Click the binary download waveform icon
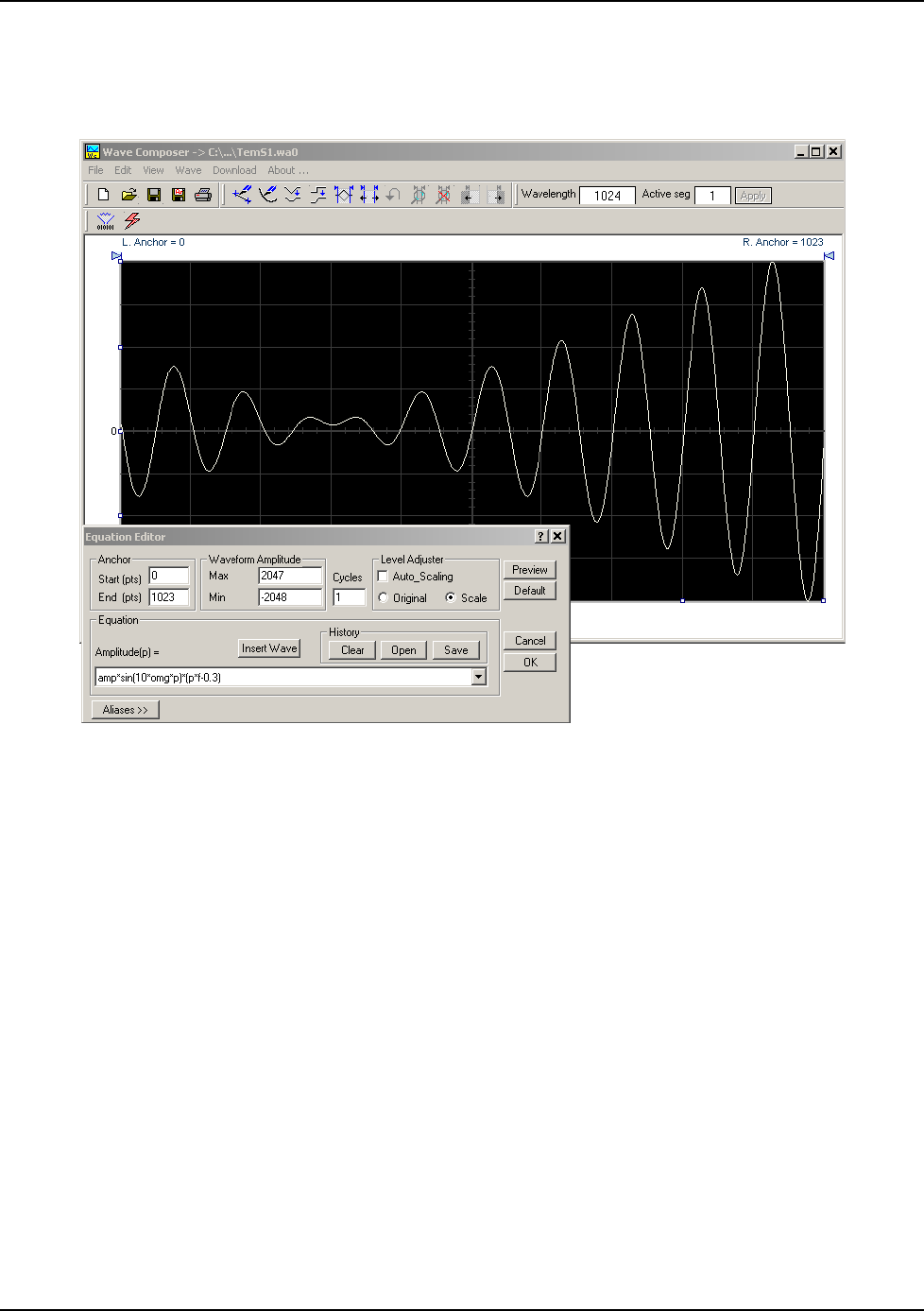 pos(105,221)
